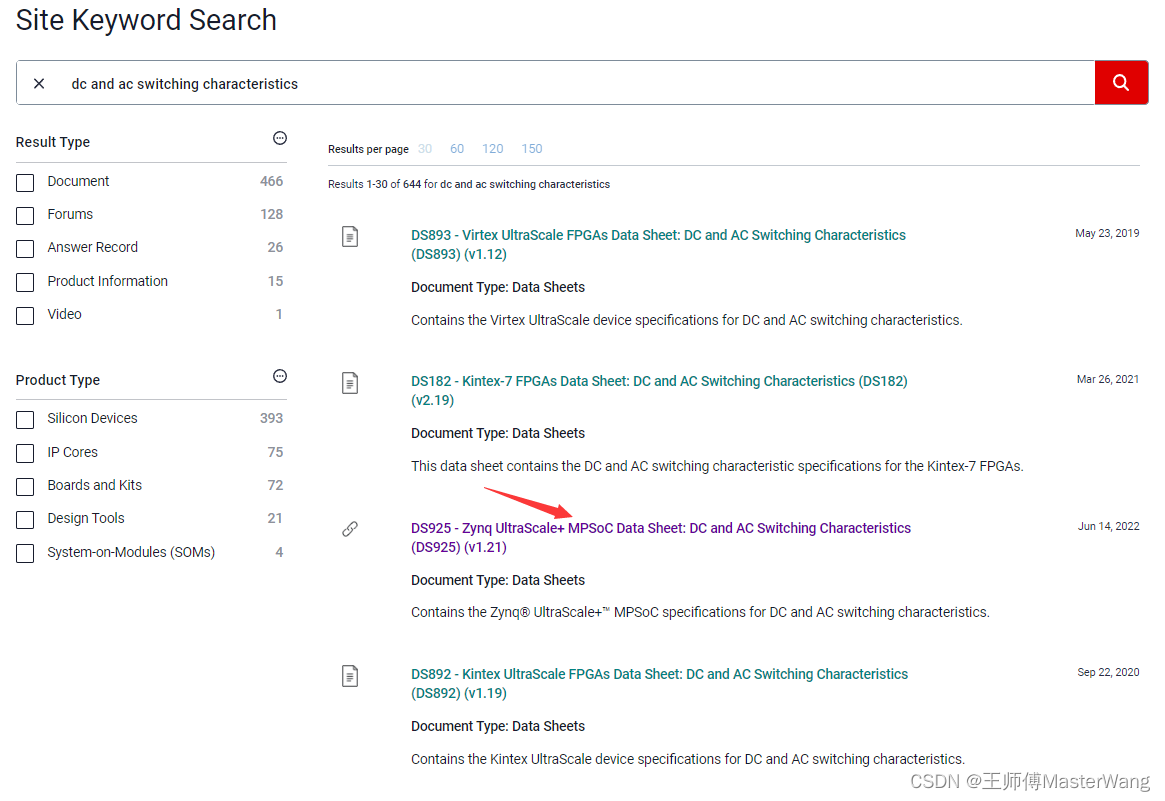Click the Product Type heading
Viewport: 1165px width, 801px height.
(x=58, y=380)
